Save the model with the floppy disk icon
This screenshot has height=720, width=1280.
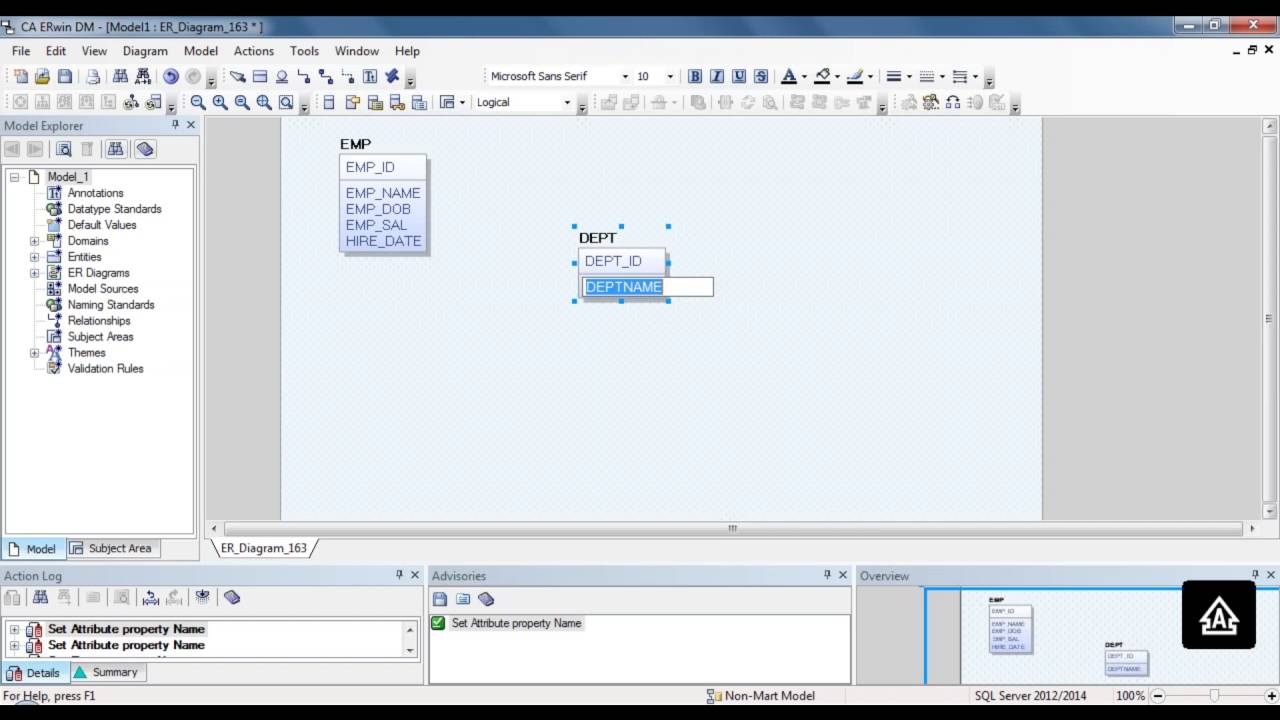click(x=65, y=76)
